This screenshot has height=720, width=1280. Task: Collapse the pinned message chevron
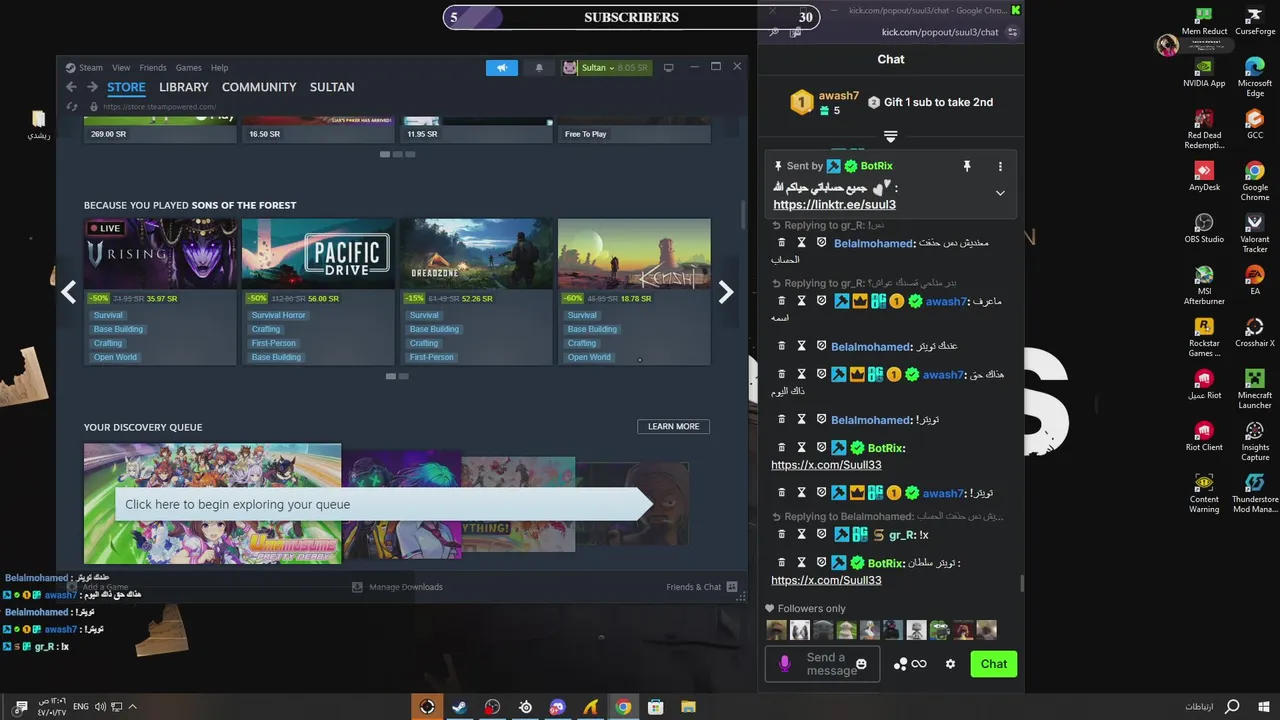click(1000, 193)
